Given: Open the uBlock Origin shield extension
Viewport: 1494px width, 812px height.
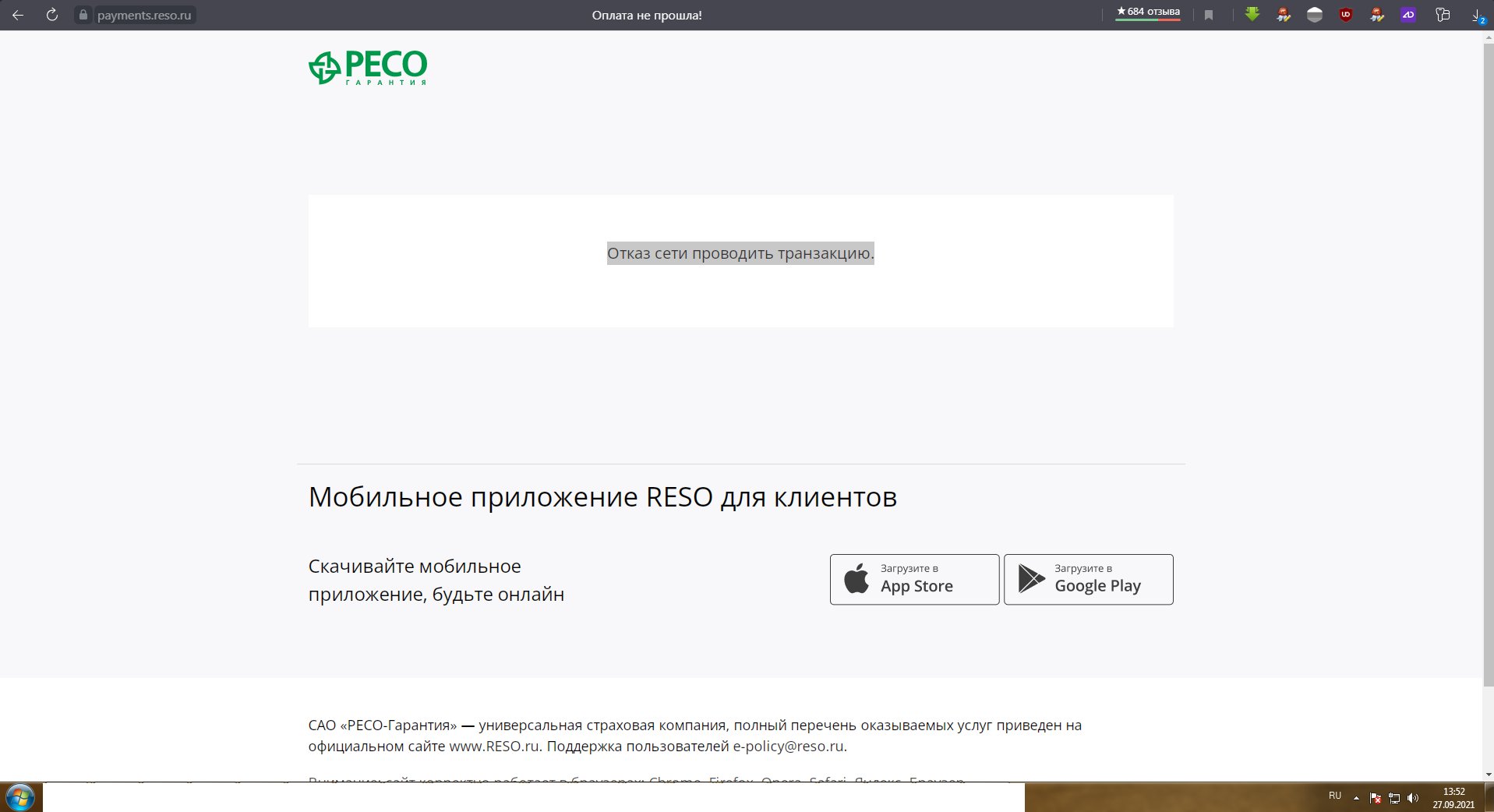Looking at the screenshot, I should tap(1346, 14).
